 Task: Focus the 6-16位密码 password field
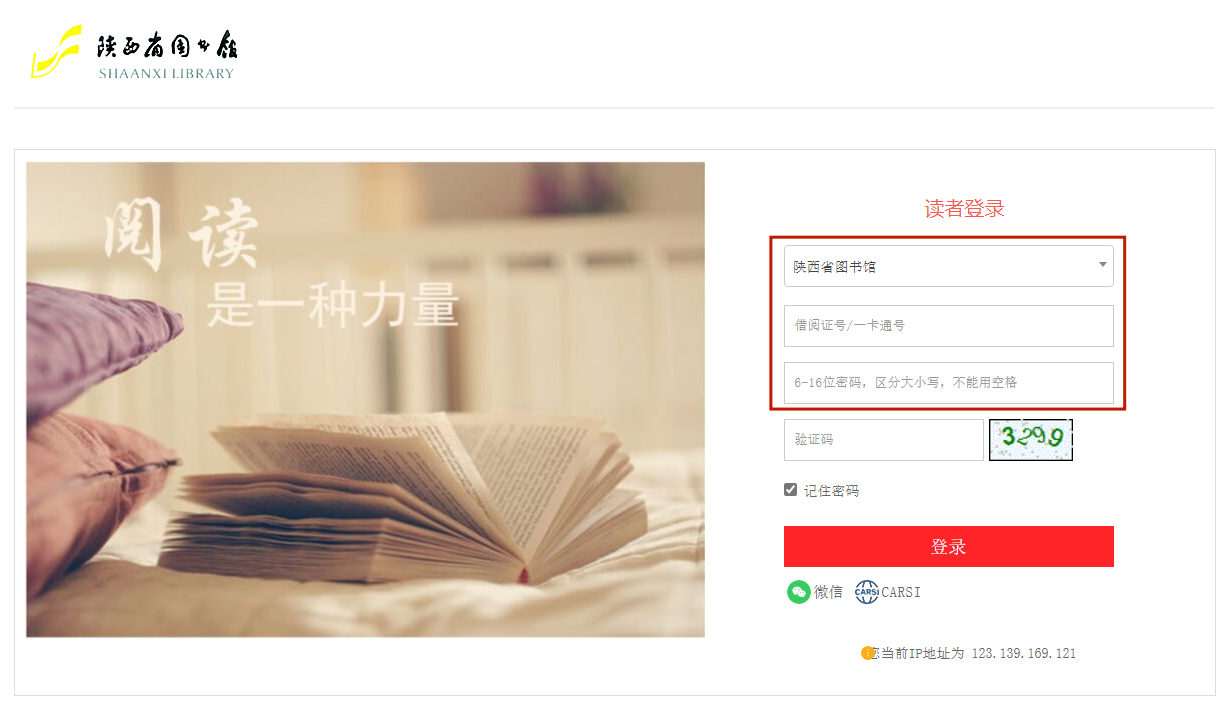click(948, 382)
